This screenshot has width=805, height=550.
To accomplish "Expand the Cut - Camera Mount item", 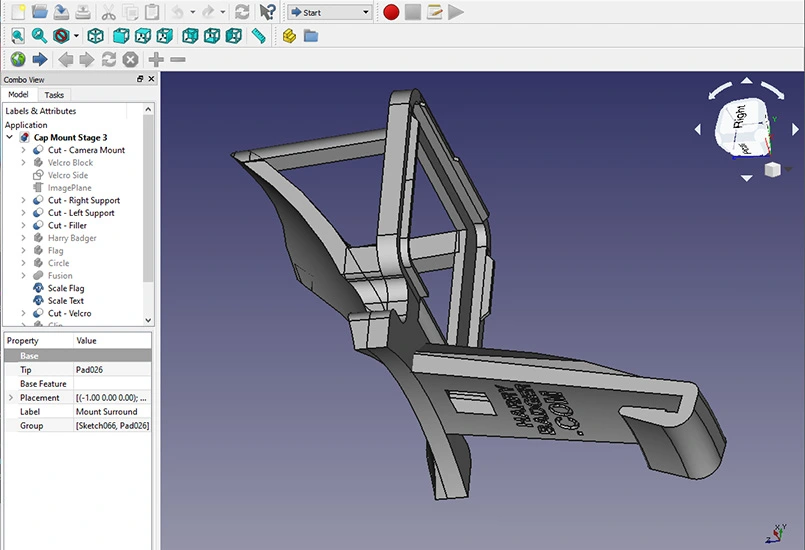I will [23, 150].
